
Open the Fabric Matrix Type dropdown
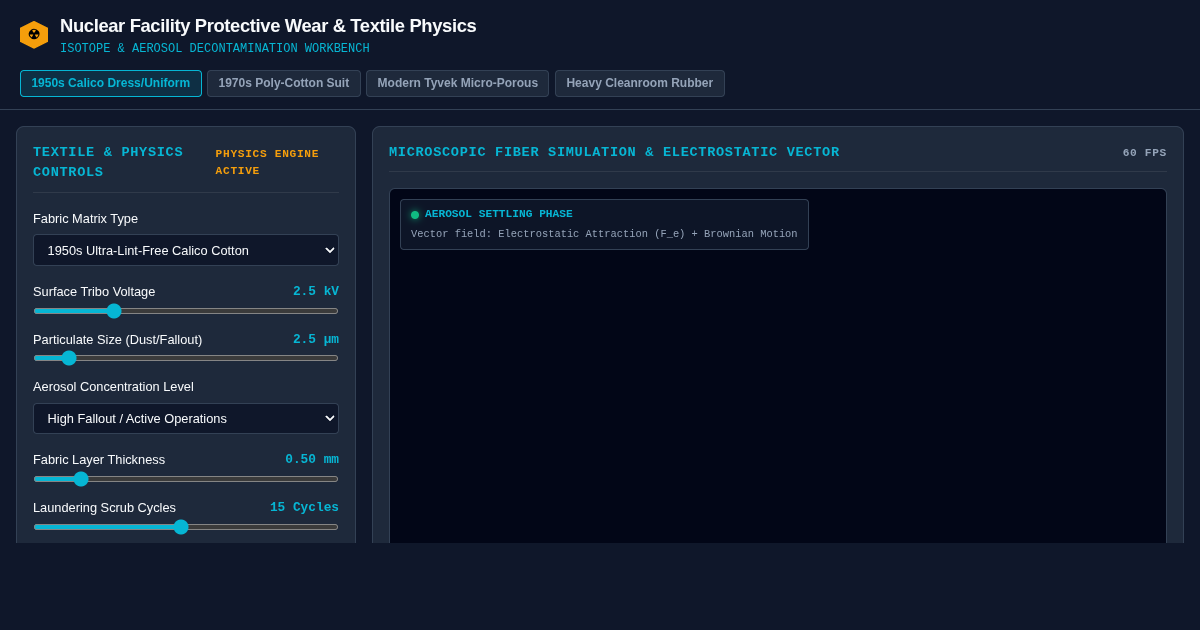point(186,250)
